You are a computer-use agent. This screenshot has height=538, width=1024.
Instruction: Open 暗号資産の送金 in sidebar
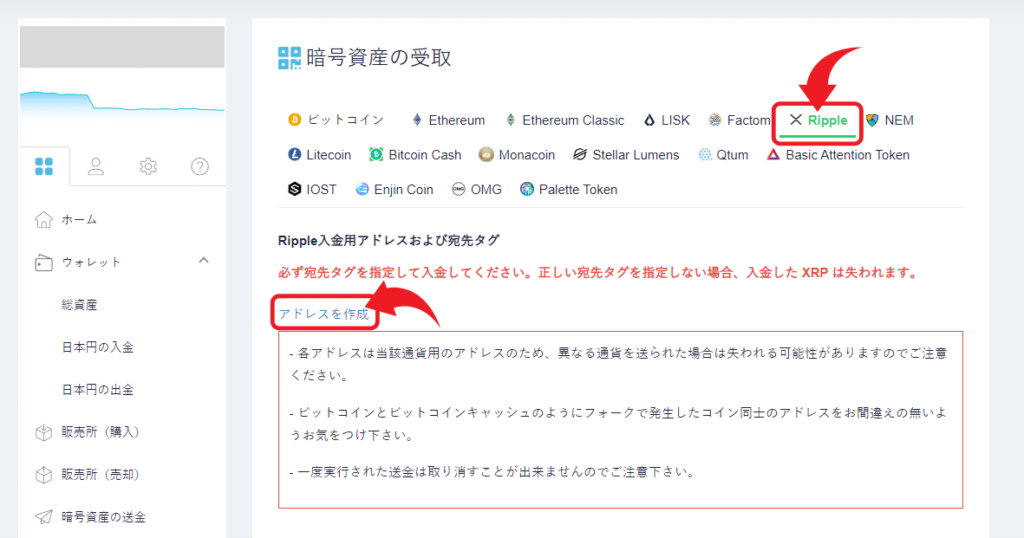pos(104,517)
